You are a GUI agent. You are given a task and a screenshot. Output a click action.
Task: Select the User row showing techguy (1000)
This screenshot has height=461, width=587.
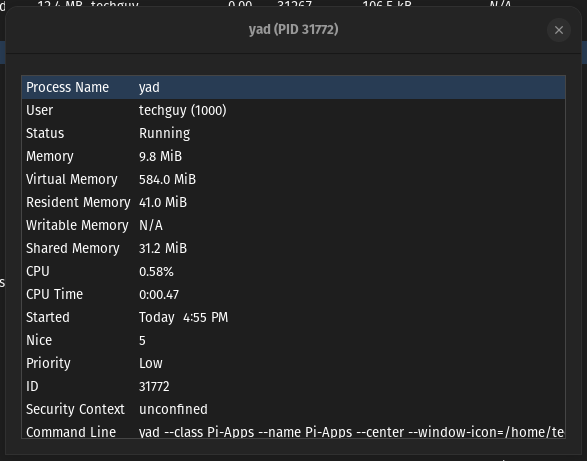coord(294,110)
